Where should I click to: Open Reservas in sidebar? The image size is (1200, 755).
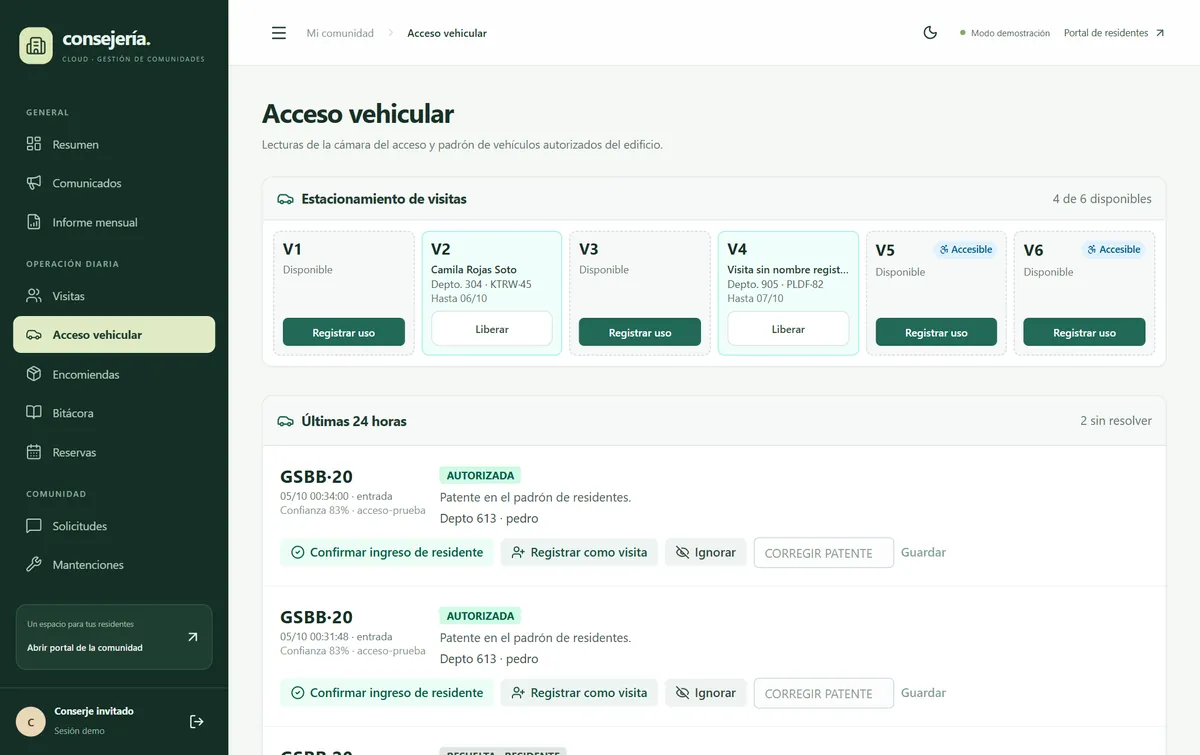point(114,452)
